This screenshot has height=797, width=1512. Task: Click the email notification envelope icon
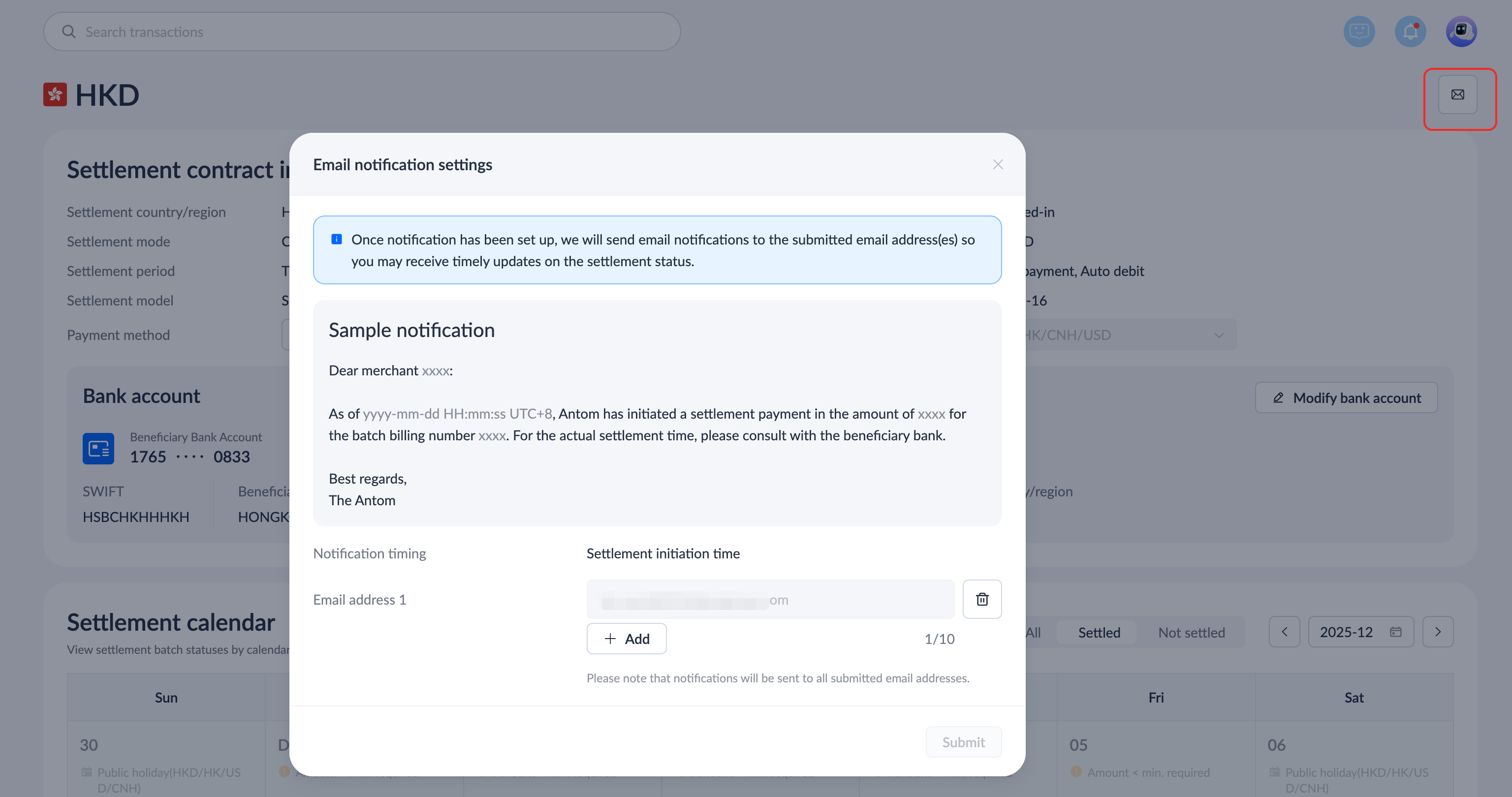coord(1457,94)
